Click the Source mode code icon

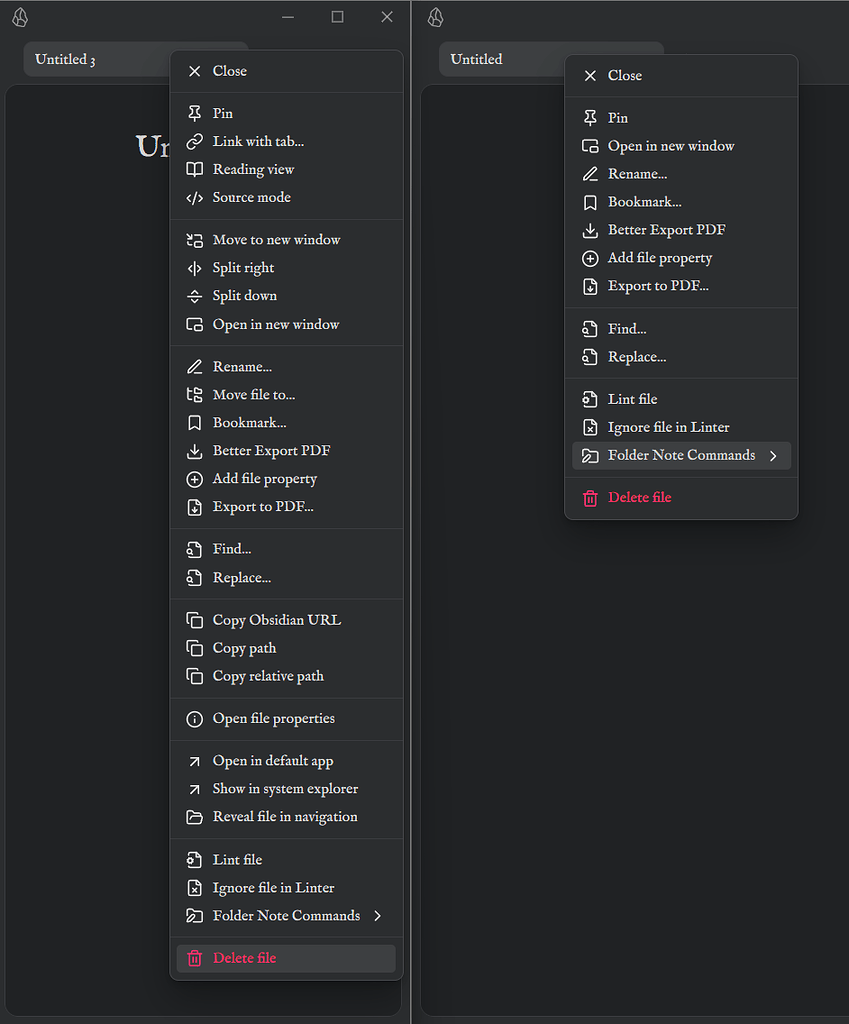point(195,198)
